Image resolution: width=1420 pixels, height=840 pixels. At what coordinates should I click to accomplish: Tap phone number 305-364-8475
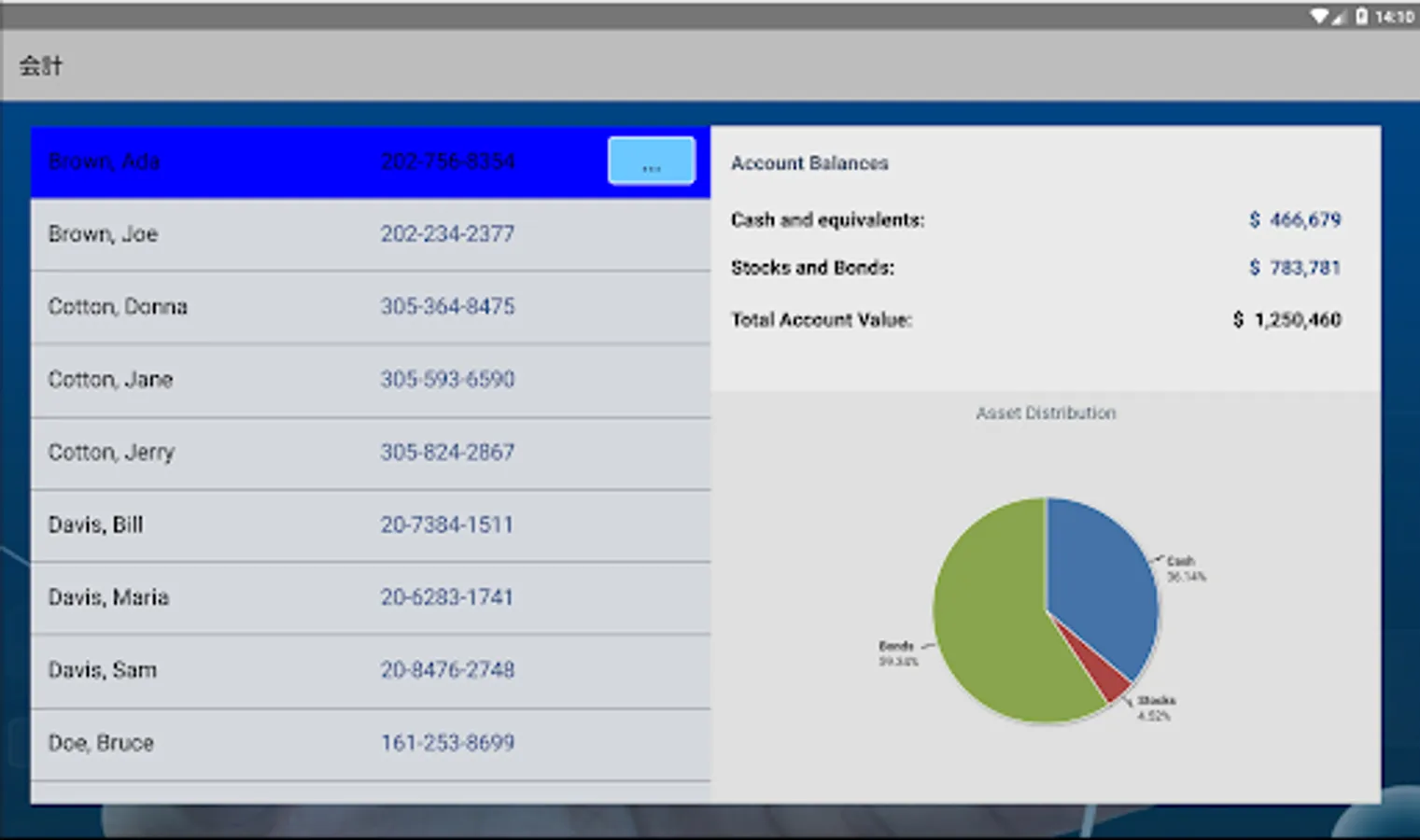pos(447,306)
